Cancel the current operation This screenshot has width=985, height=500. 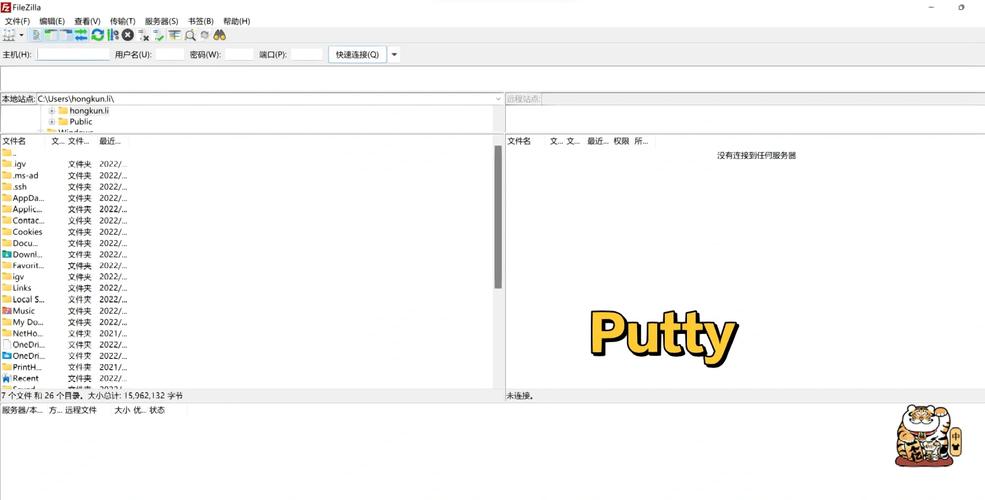point(128,35)
